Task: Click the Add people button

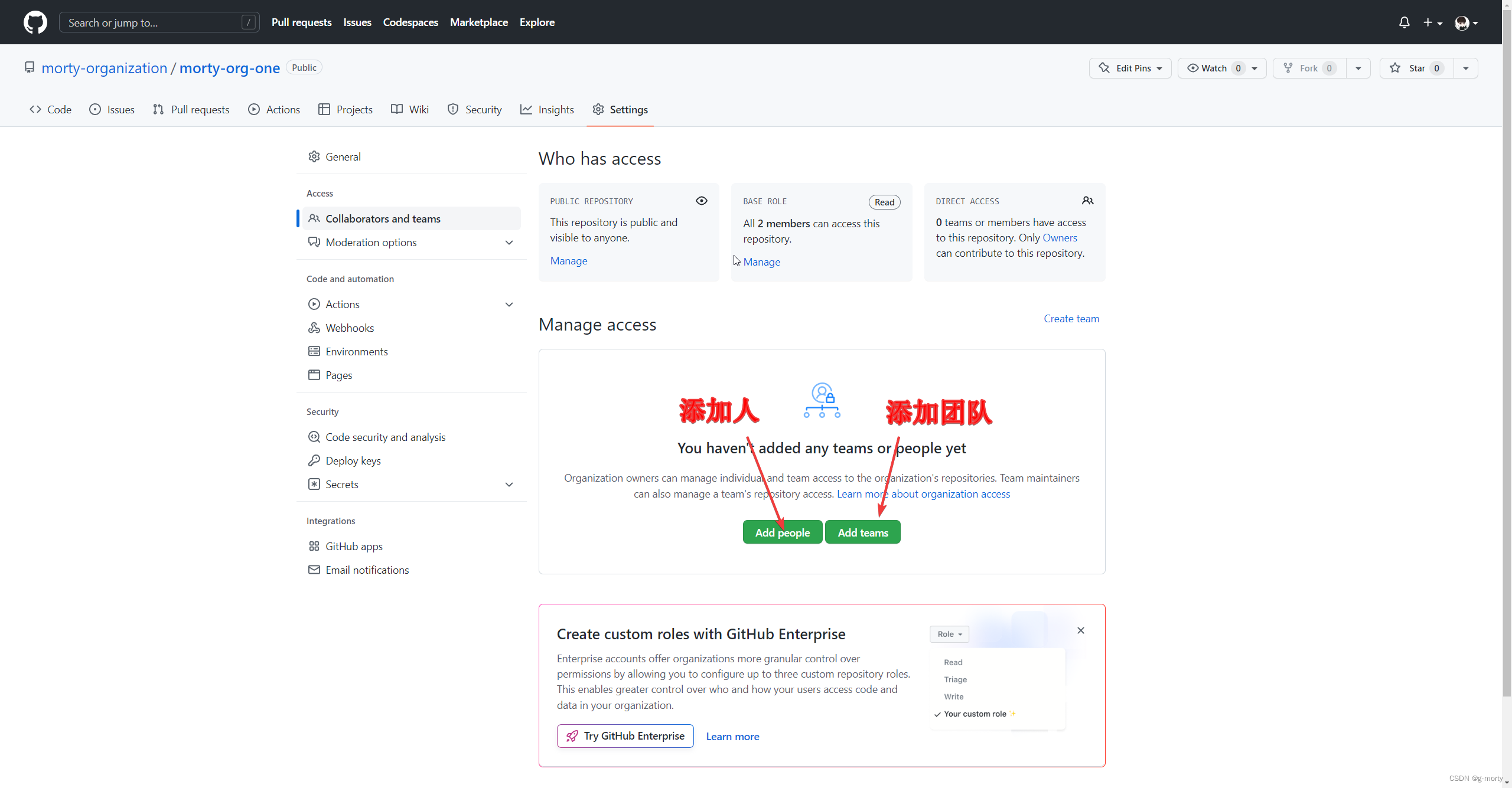Action: coord(782,532)
